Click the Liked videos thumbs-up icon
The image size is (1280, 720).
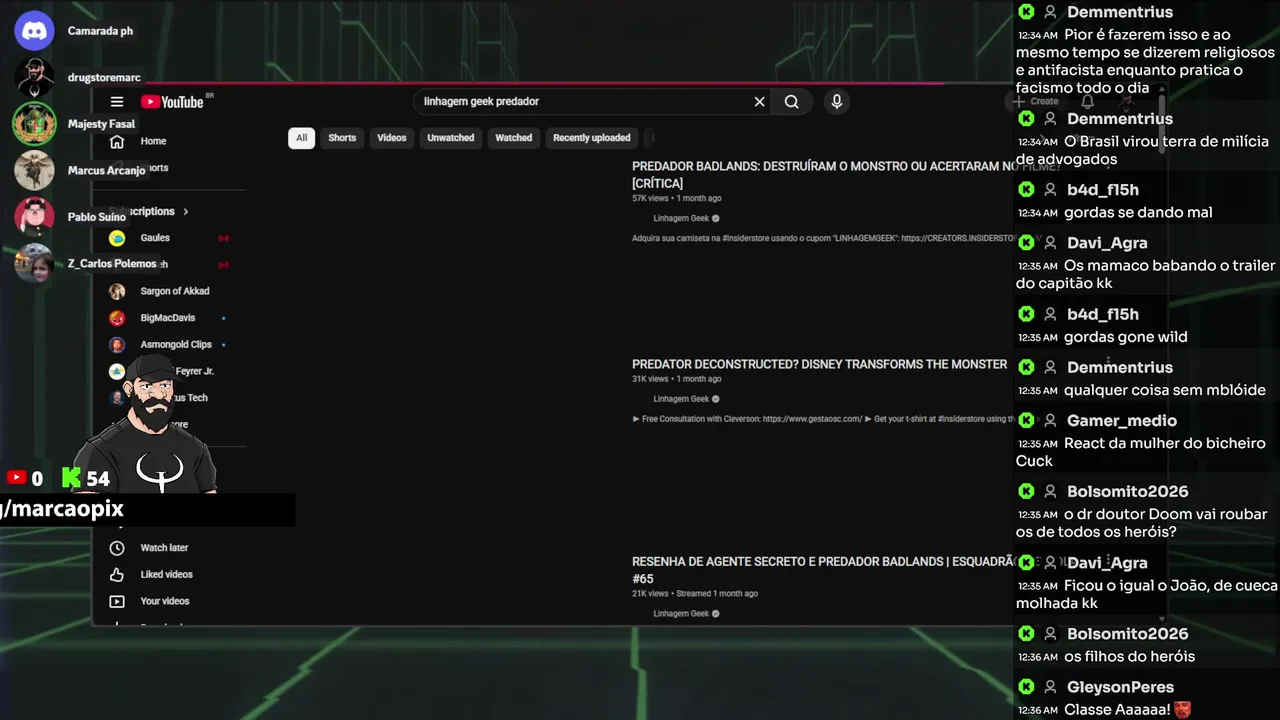point(117,574)
